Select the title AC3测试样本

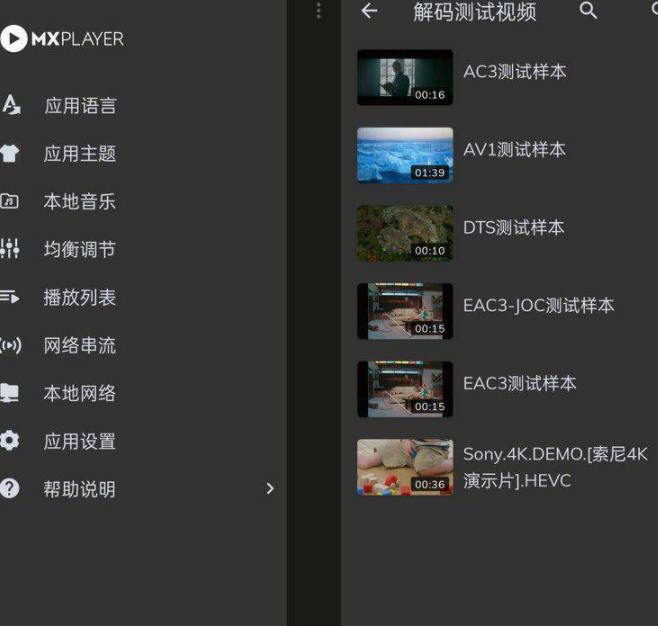tap(515, 72)
